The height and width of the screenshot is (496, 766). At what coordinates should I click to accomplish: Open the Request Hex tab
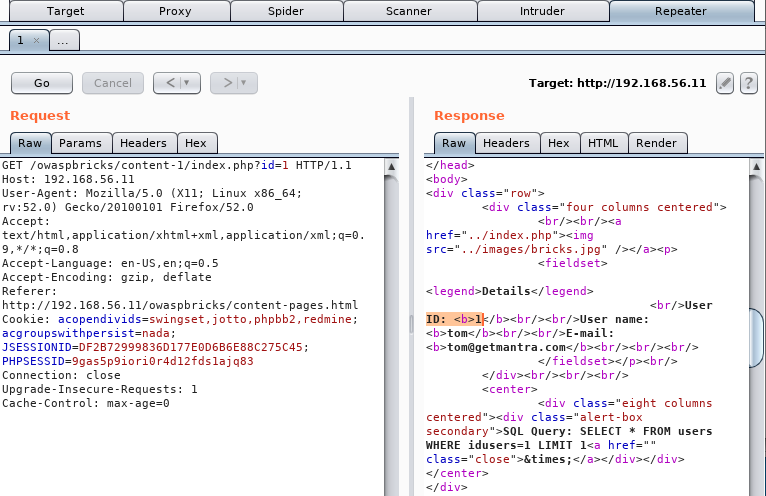(196, 143)
